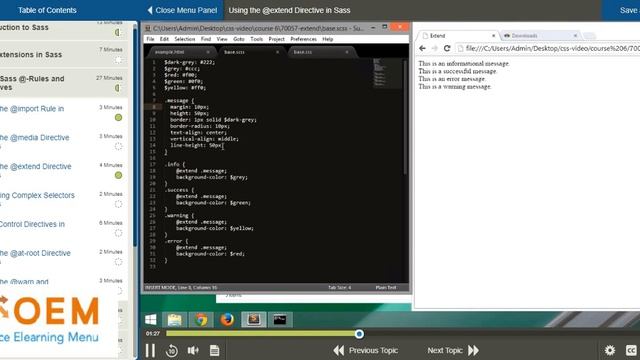Image resolution: width=640 pixels, height=360 pixels.
Task: Close Menu Panel
Action: point(182,10)
